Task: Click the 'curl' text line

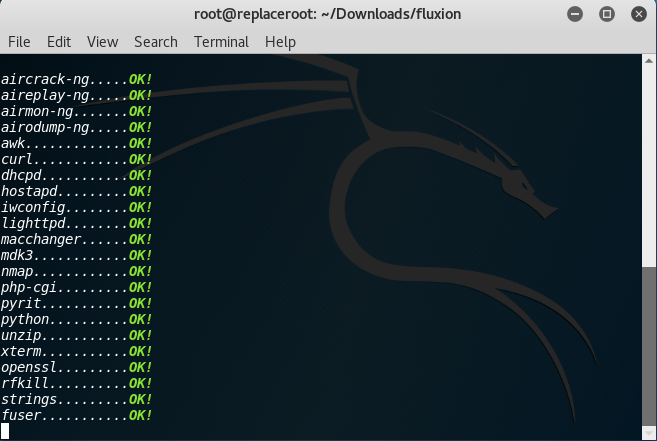Action: tap(76, 159)
